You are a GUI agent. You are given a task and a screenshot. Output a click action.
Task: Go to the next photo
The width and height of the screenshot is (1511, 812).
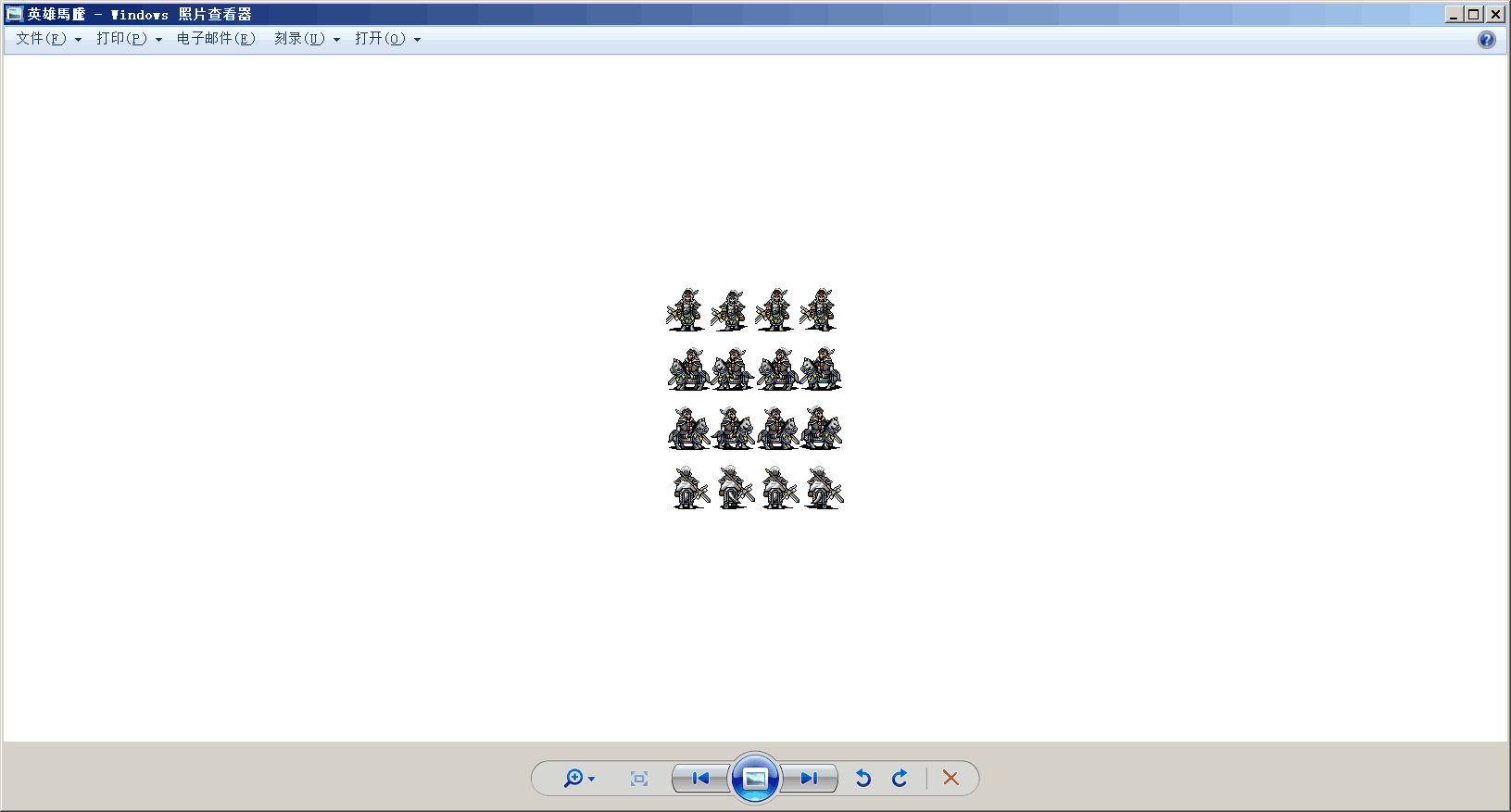pos(810,779)
